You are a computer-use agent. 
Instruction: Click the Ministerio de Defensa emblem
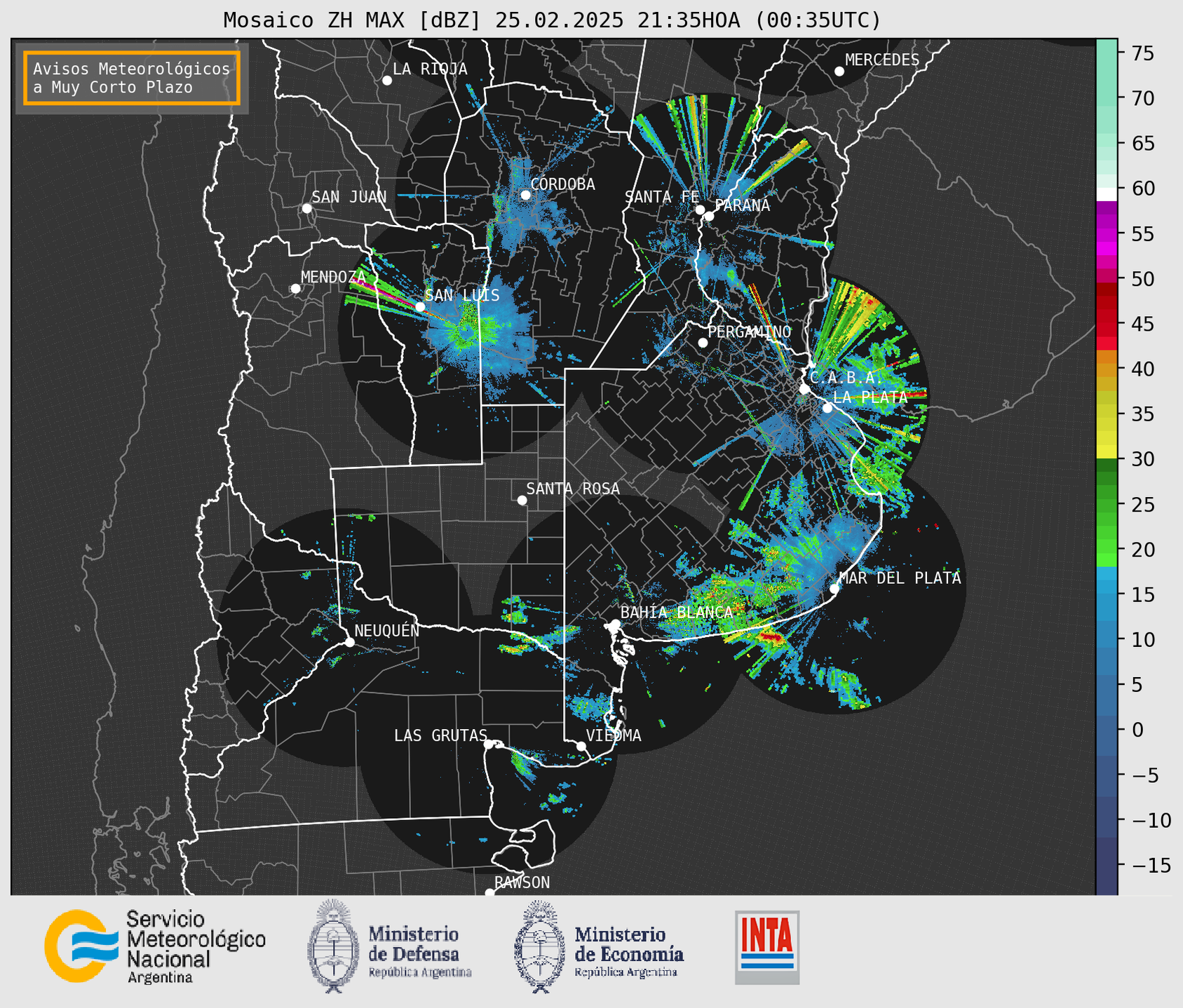(333, 946)
